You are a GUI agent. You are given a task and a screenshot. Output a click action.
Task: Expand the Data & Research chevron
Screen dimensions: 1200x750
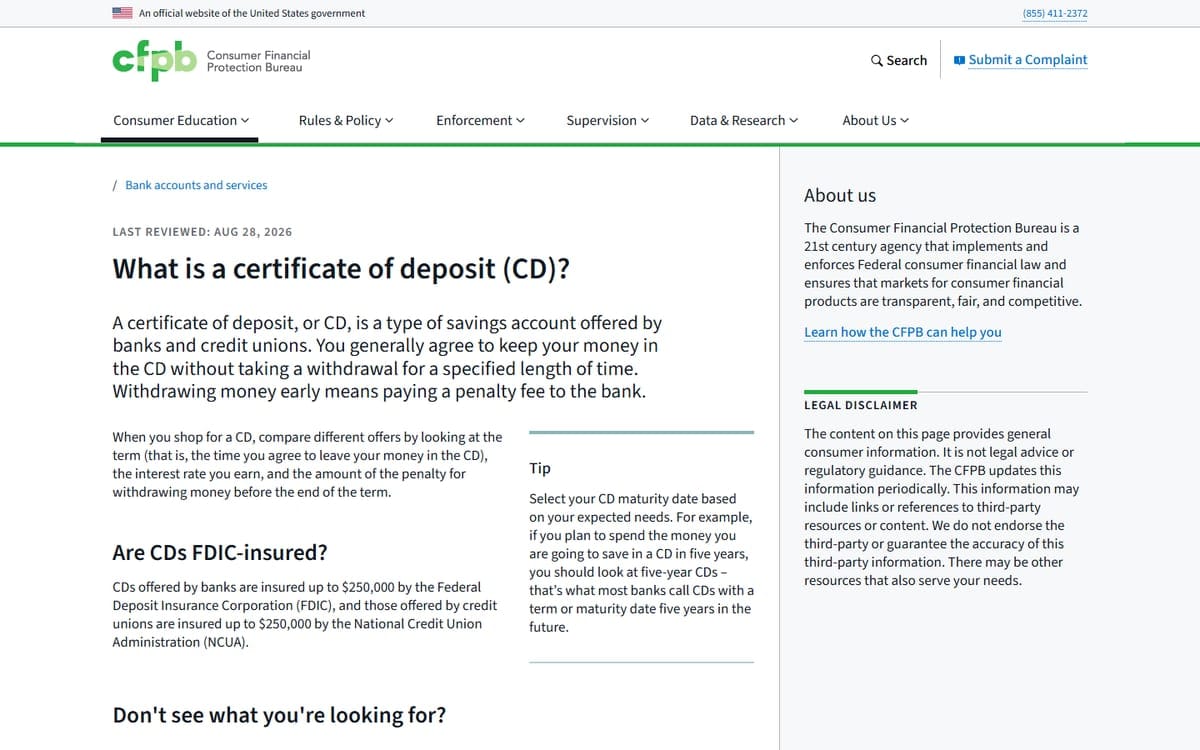point(794,121)
